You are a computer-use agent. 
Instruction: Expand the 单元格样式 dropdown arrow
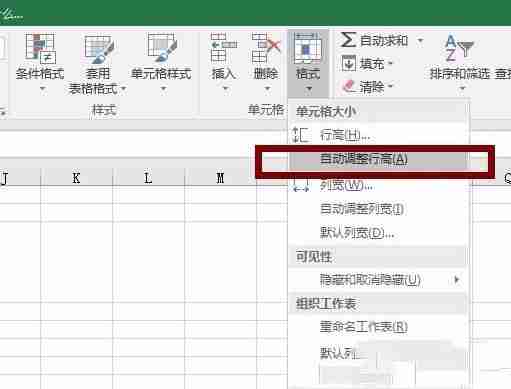pyautogui.click(x=163, y=89)
